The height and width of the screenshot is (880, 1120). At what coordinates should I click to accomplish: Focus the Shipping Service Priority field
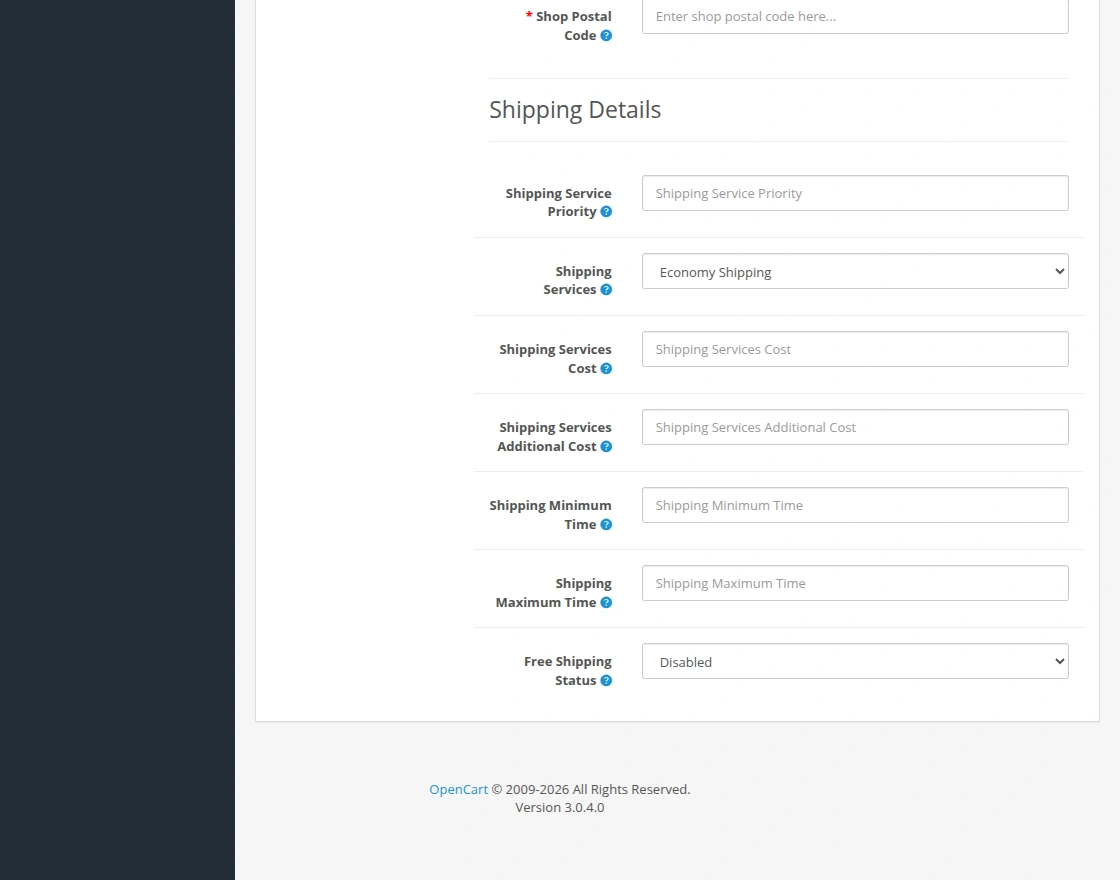coord(855,193)
